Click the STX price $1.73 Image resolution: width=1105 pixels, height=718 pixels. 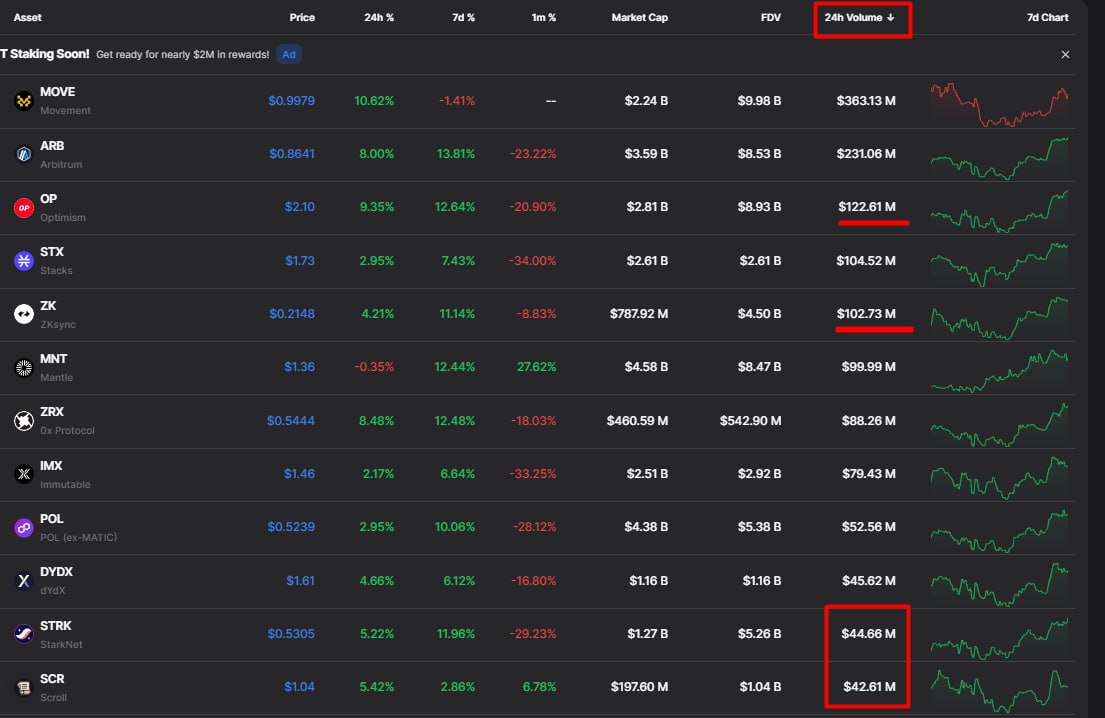[300, 261]
